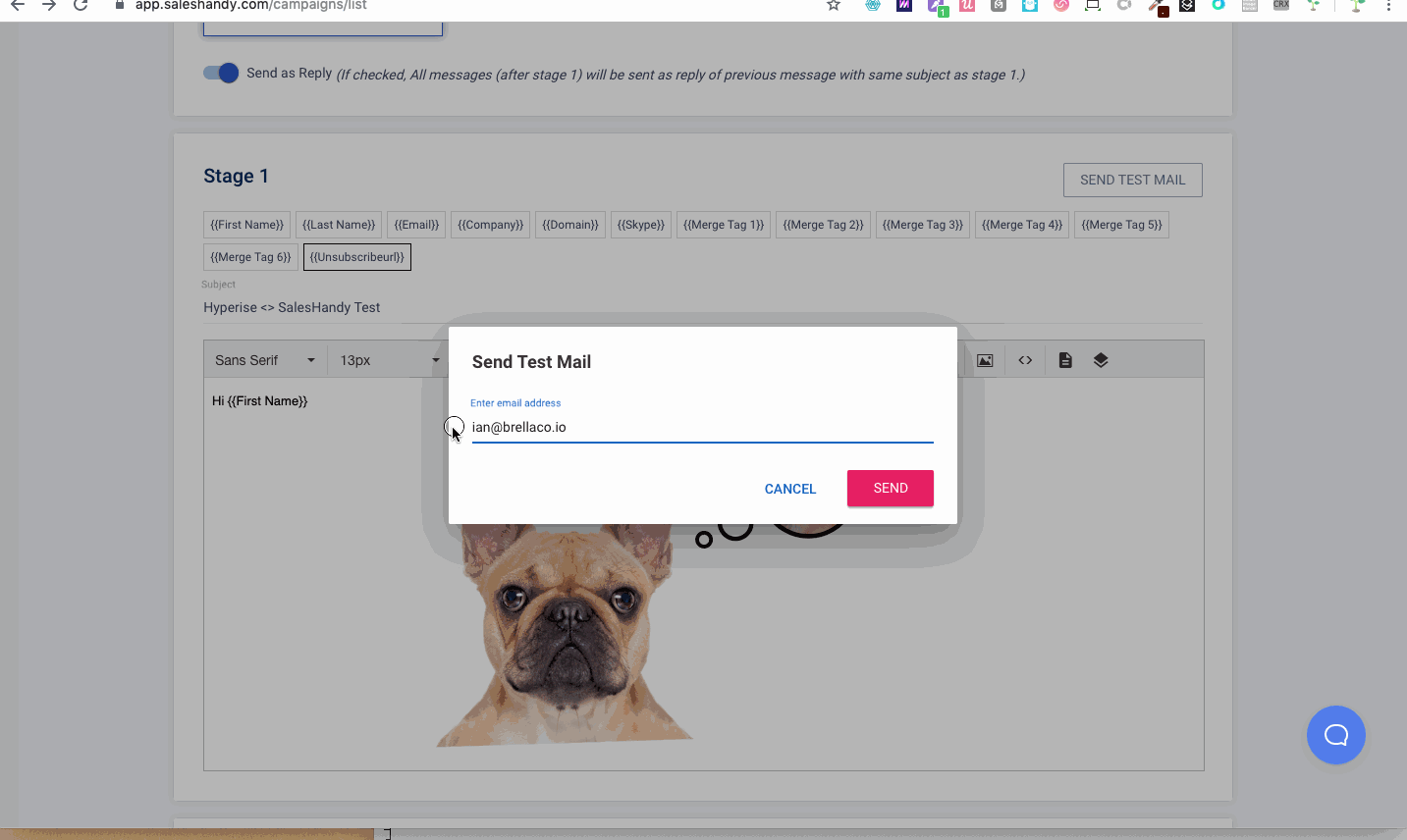This screenshot has width=1407, height=840.
Task: Open the Sans Serif font family dropdown
Action: click(x=265, y=360)
